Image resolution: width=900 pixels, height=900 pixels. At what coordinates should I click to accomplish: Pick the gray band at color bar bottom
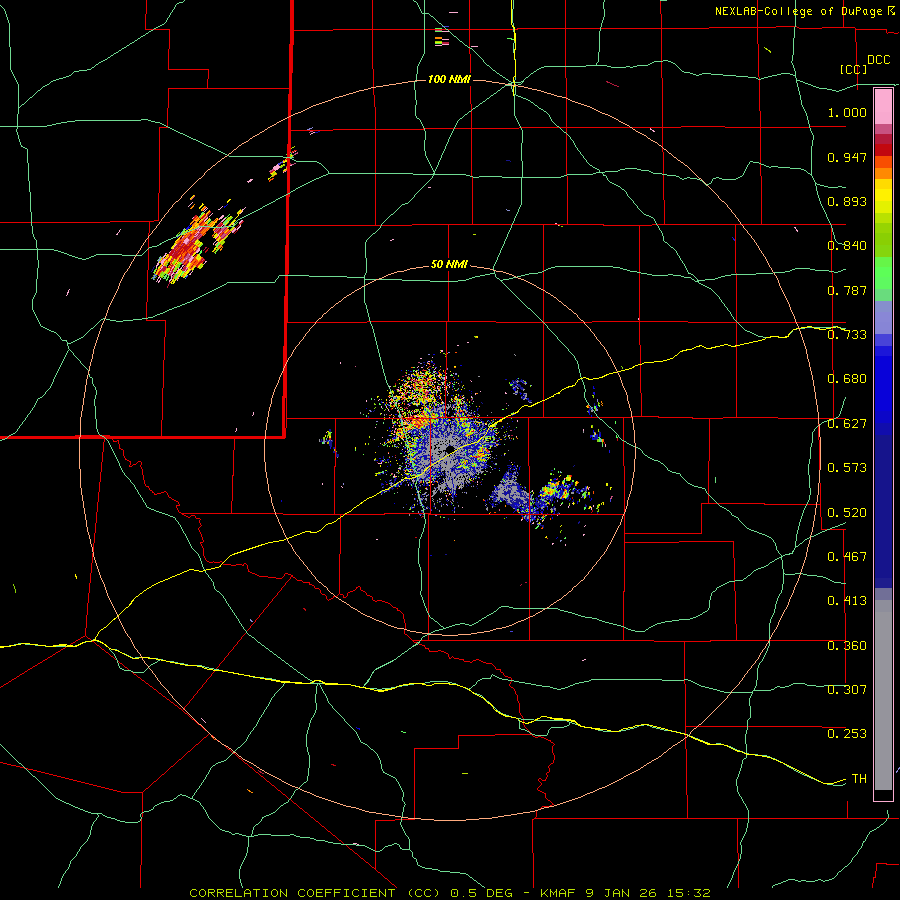click(883, 695)
